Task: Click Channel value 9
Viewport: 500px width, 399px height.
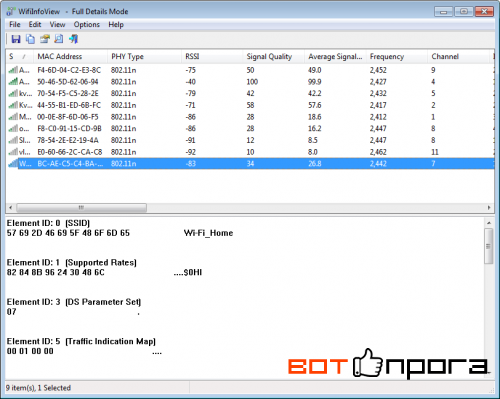Action: coord(433,70)
